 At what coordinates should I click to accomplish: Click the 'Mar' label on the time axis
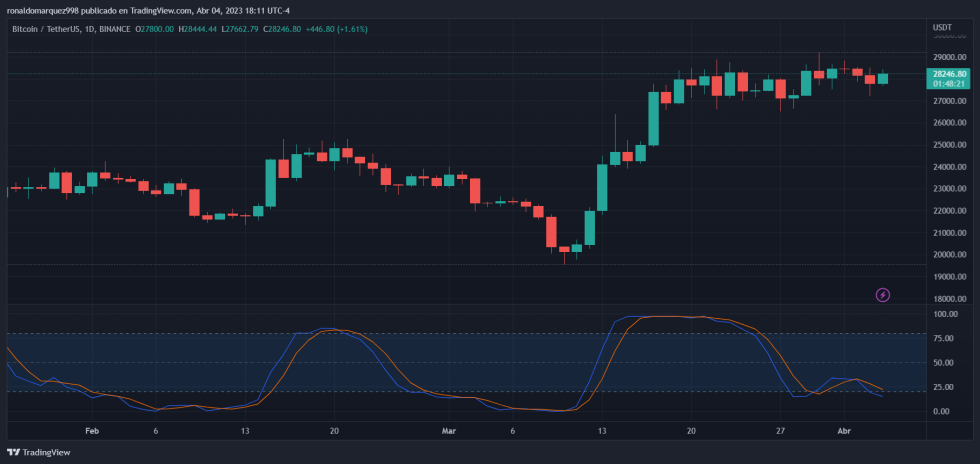[449, 431]
